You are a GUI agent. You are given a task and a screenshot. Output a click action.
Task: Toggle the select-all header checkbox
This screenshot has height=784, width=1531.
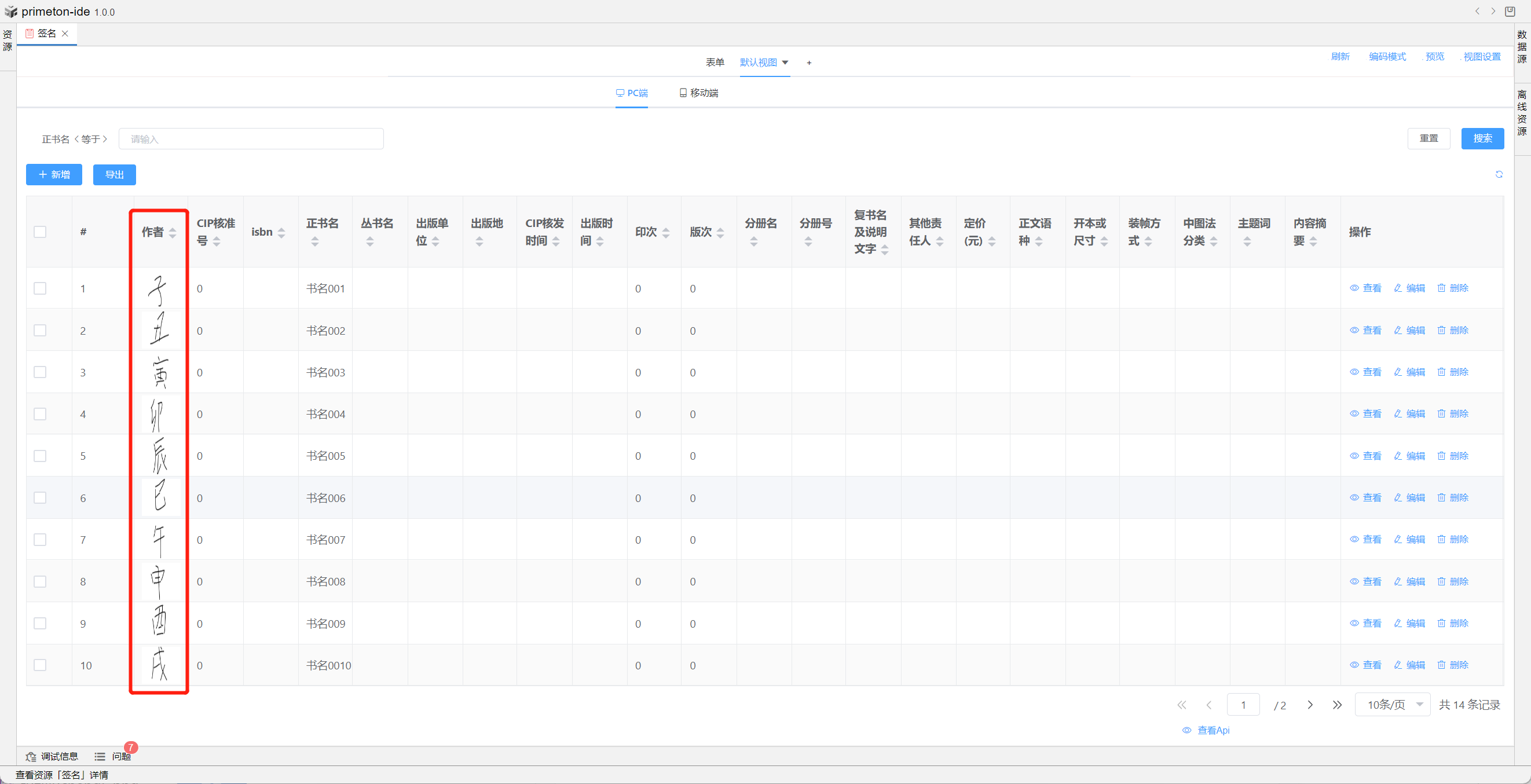tap(40, 232)
